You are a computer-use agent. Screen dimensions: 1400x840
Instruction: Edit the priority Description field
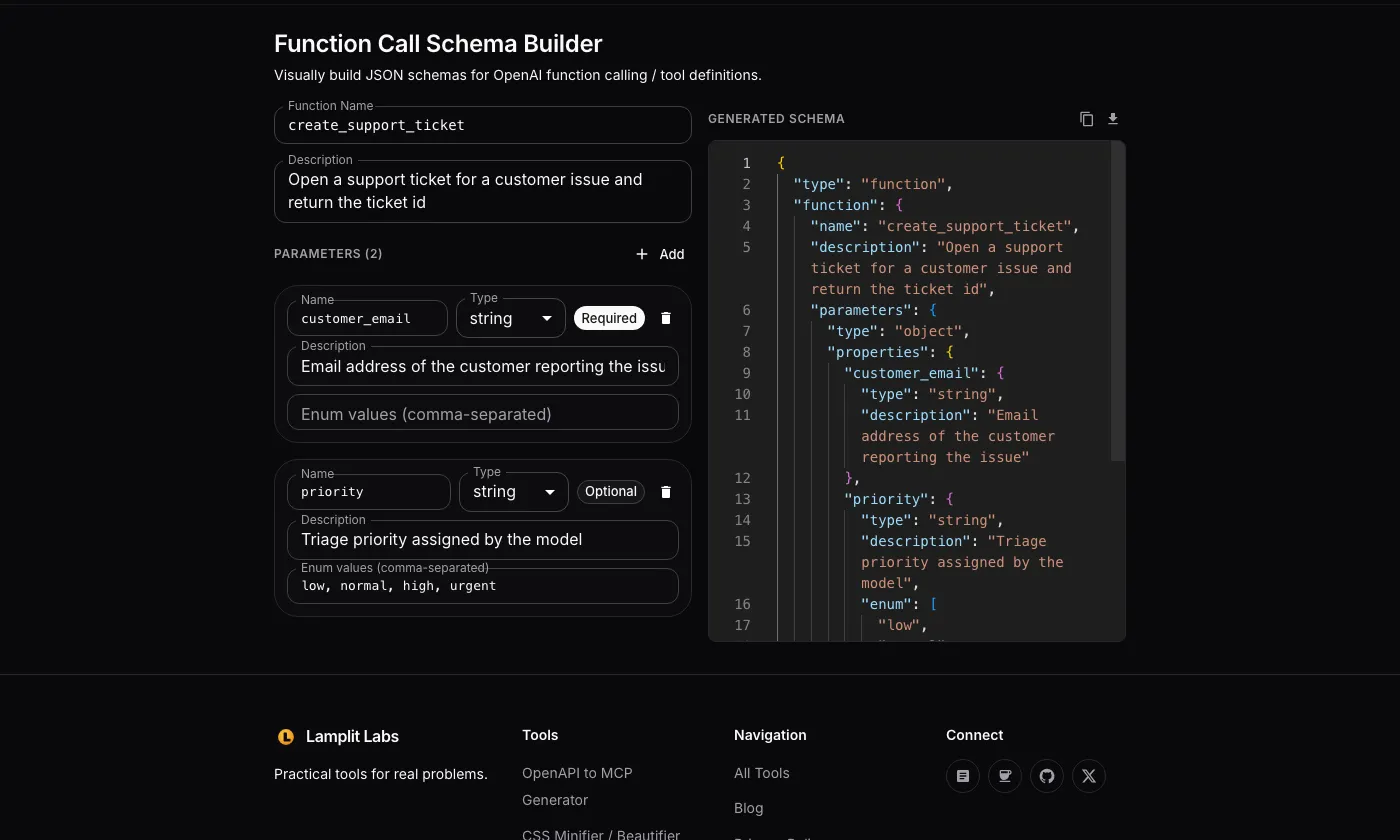tap(483, 540)
